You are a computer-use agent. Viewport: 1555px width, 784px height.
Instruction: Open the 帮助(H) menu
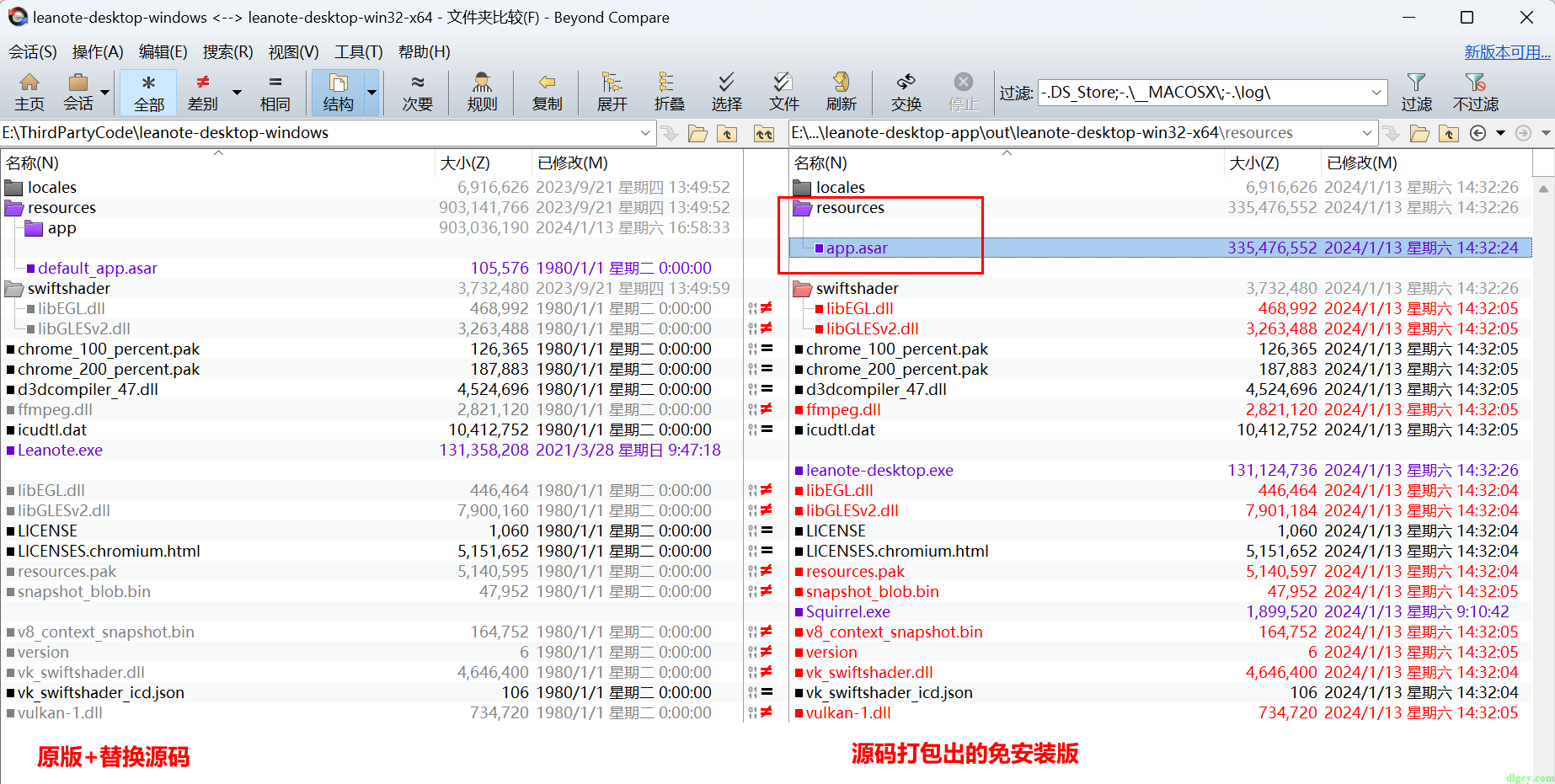[424, 52]
